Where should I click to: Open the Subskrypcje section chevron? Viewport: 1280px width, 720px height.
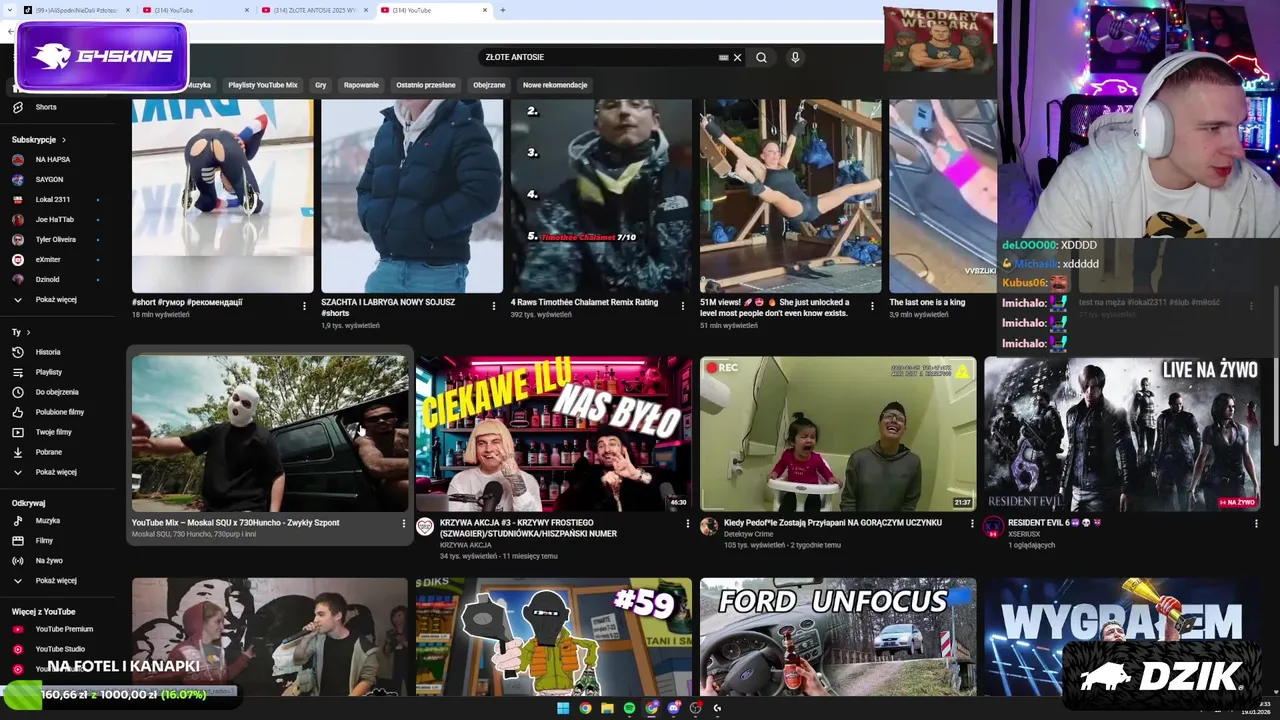point(64,140)
